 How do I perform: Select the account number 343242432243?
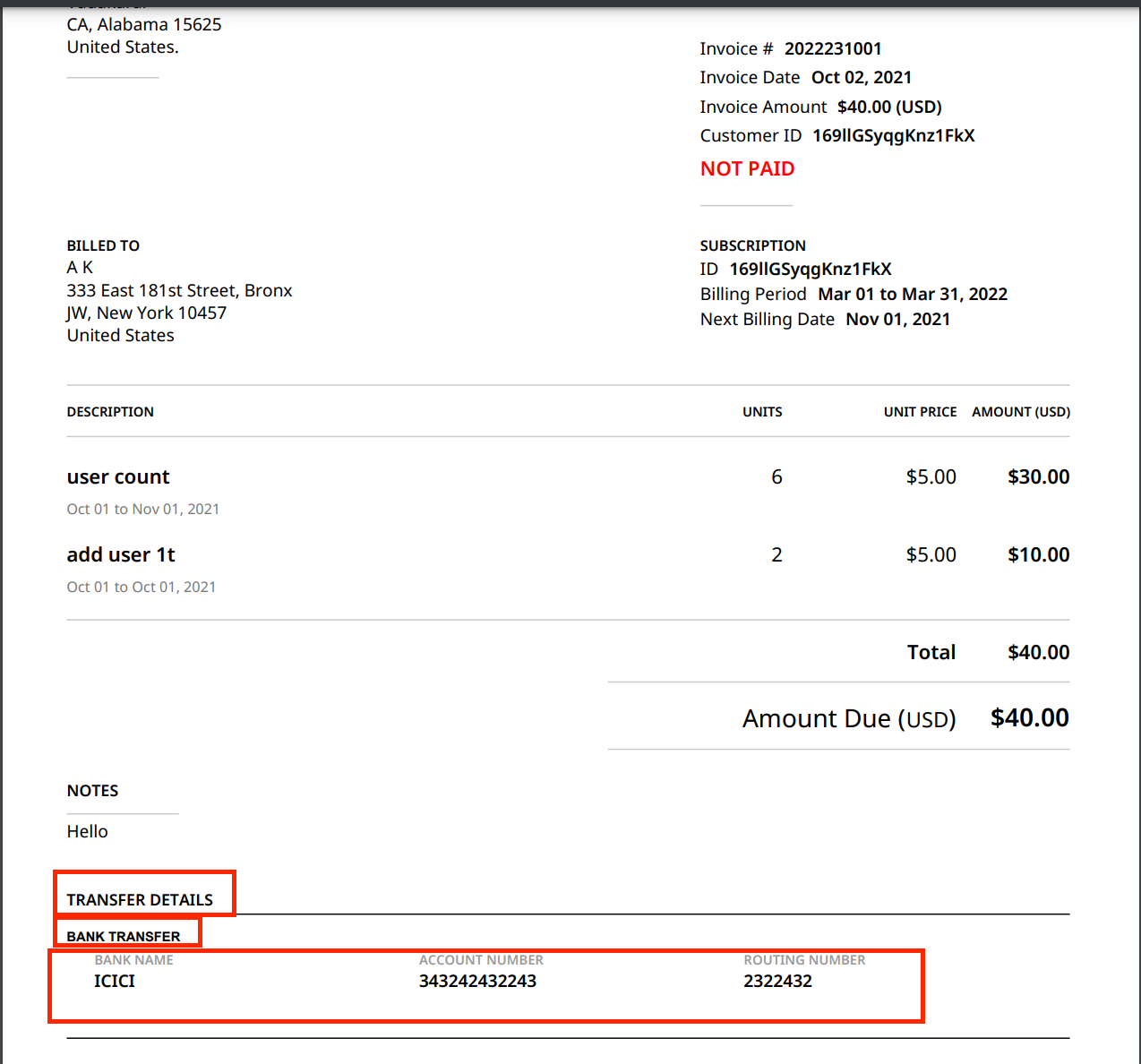[x=477, y=982]
